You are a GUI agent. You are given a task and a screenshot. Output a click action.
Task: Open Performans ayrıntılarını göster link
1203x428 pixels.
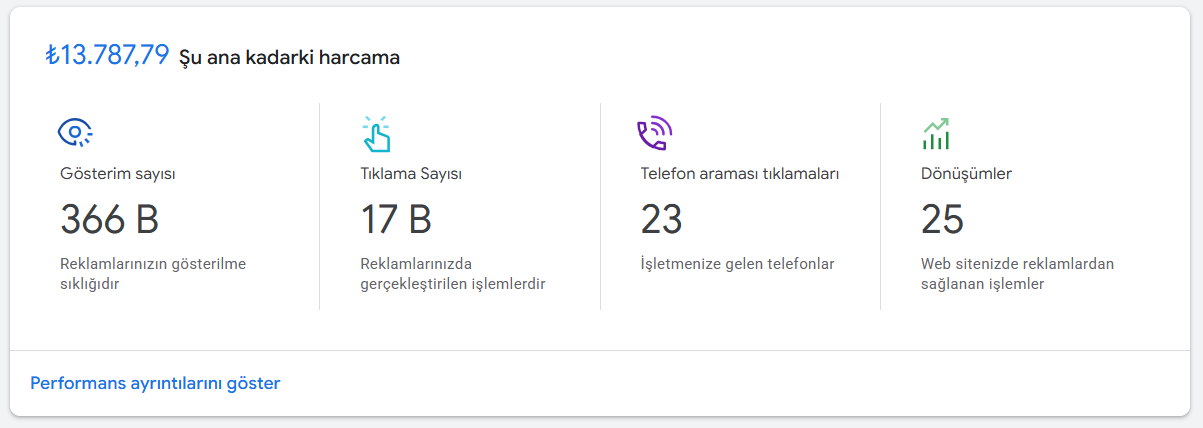point(155,383)
